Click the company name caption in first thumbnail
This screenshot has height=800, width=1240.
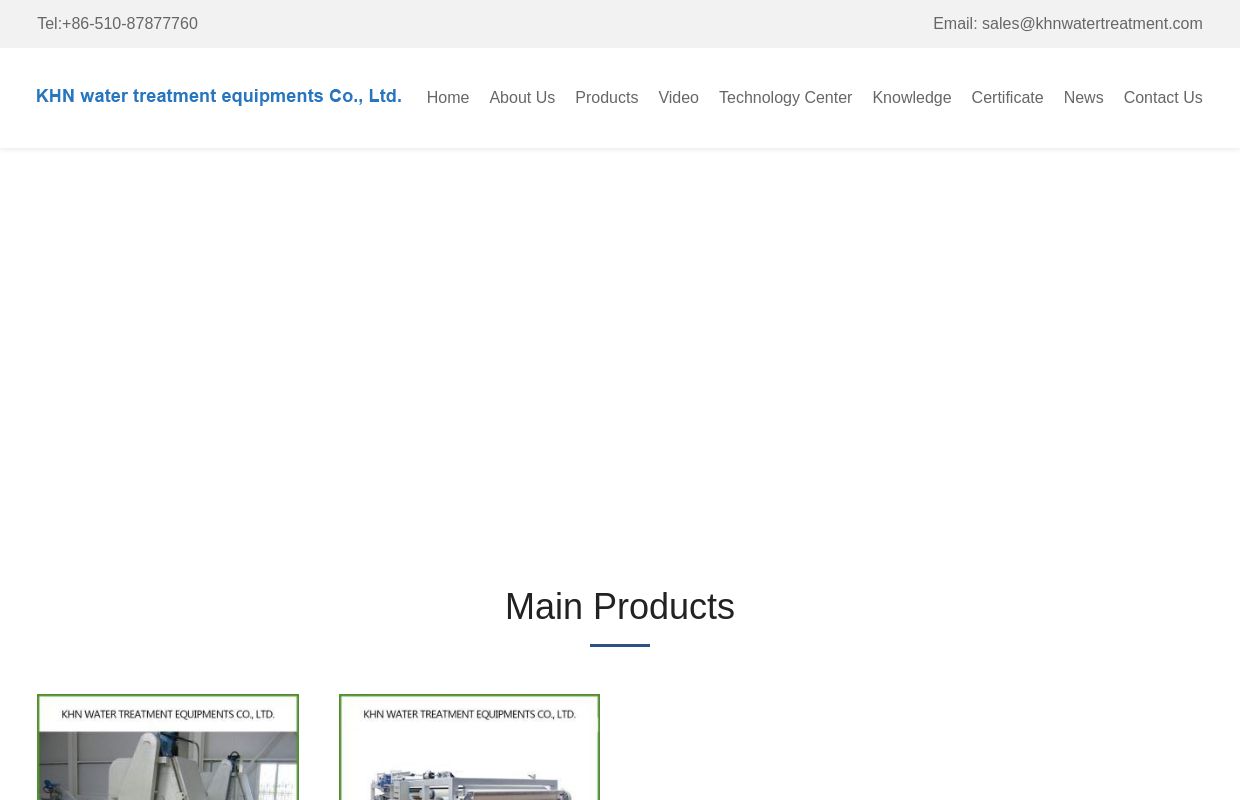[x=168, y=714]
